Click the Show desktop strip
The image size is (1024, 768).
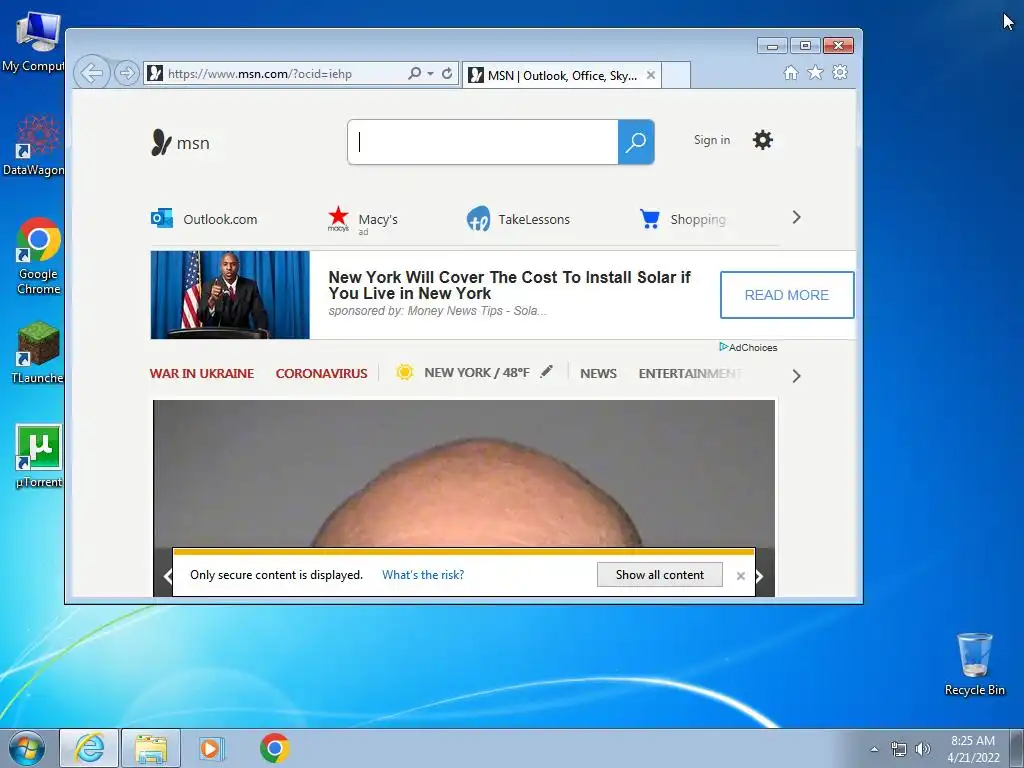(1017, 748)
